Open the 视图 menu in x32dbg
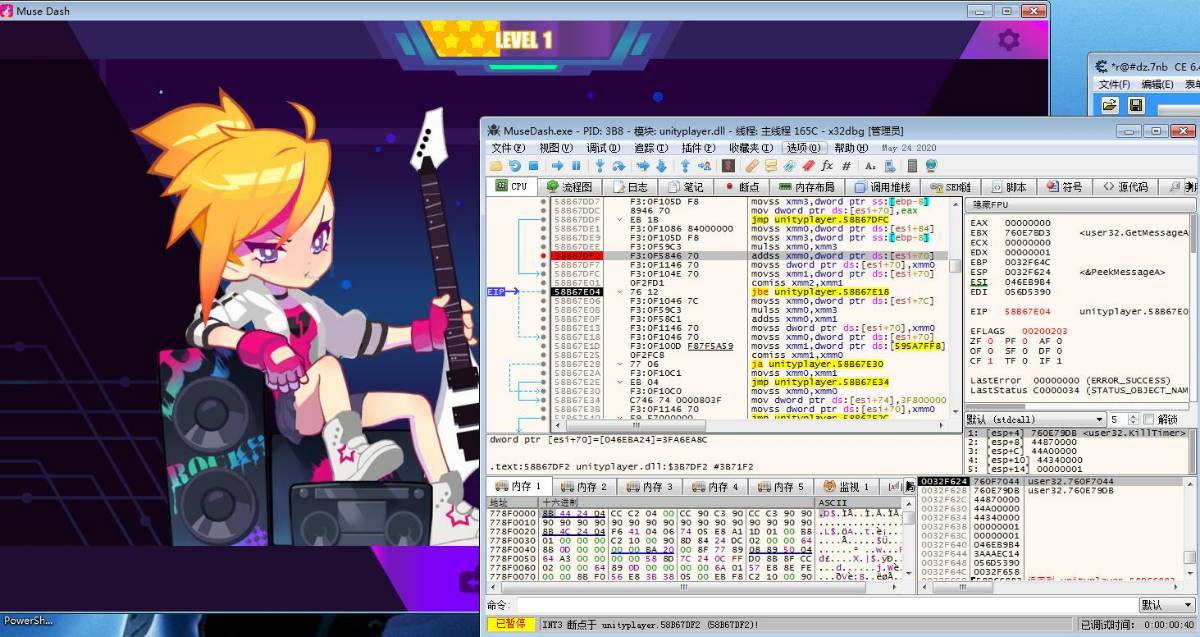The height and width of the screenshot is (637, 1200). (x=555, y=148)
